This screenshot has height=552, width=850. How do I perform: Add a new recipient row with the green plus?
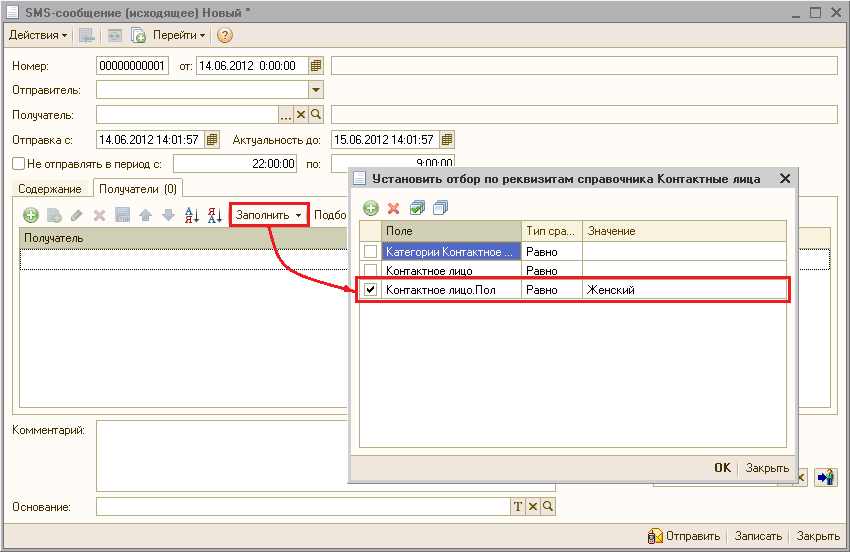pos(31,215)
